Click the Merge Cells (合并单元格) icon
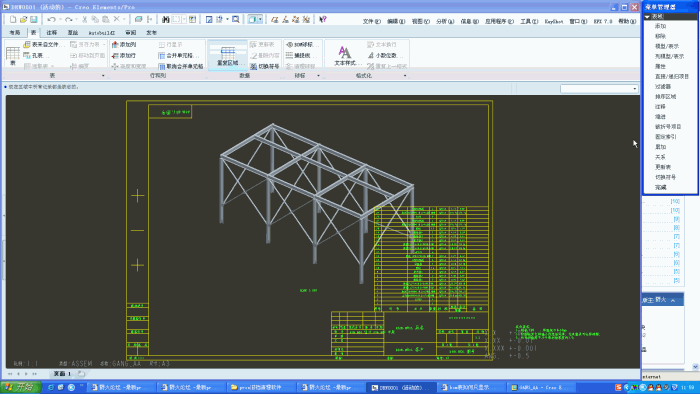This screenshot has height=394, width=700. (x=162, y=56)
